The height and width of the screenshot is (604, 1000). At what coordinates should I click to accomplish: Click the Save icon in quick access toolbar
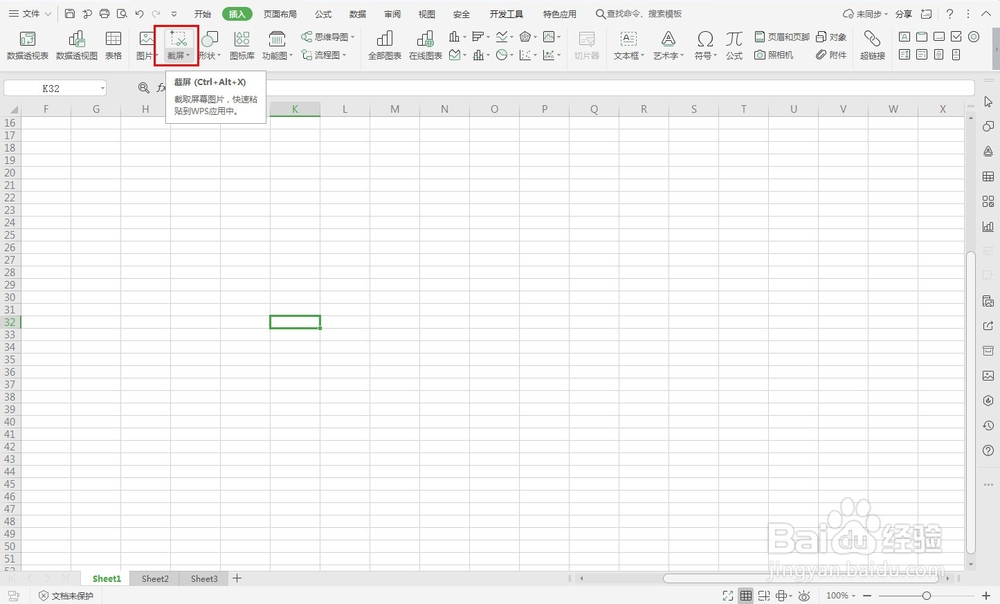[x=70, y=13]
